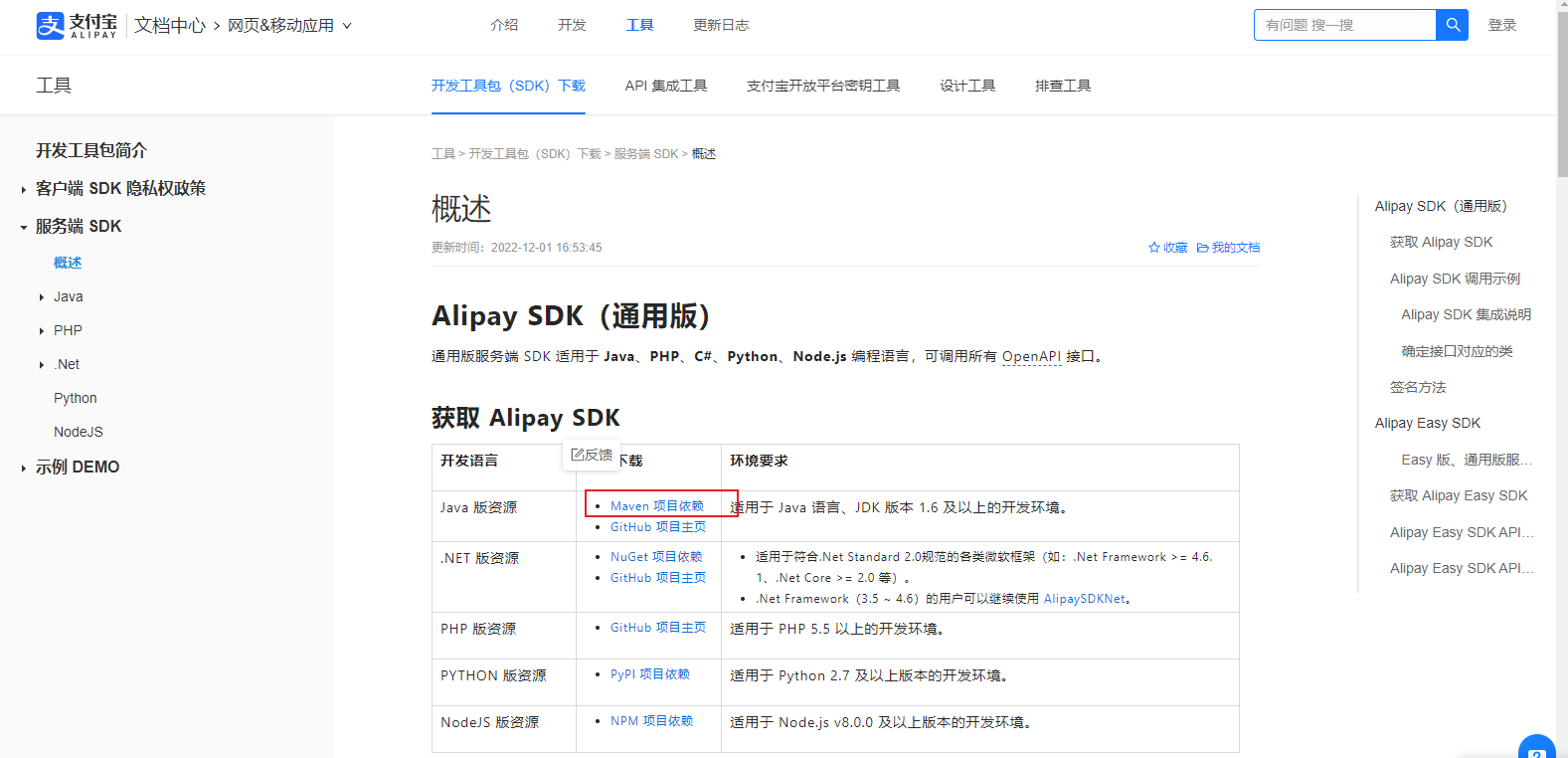Click the 登录 login link
This screenshot has height=758, width=1568.
pos(1501,25)
